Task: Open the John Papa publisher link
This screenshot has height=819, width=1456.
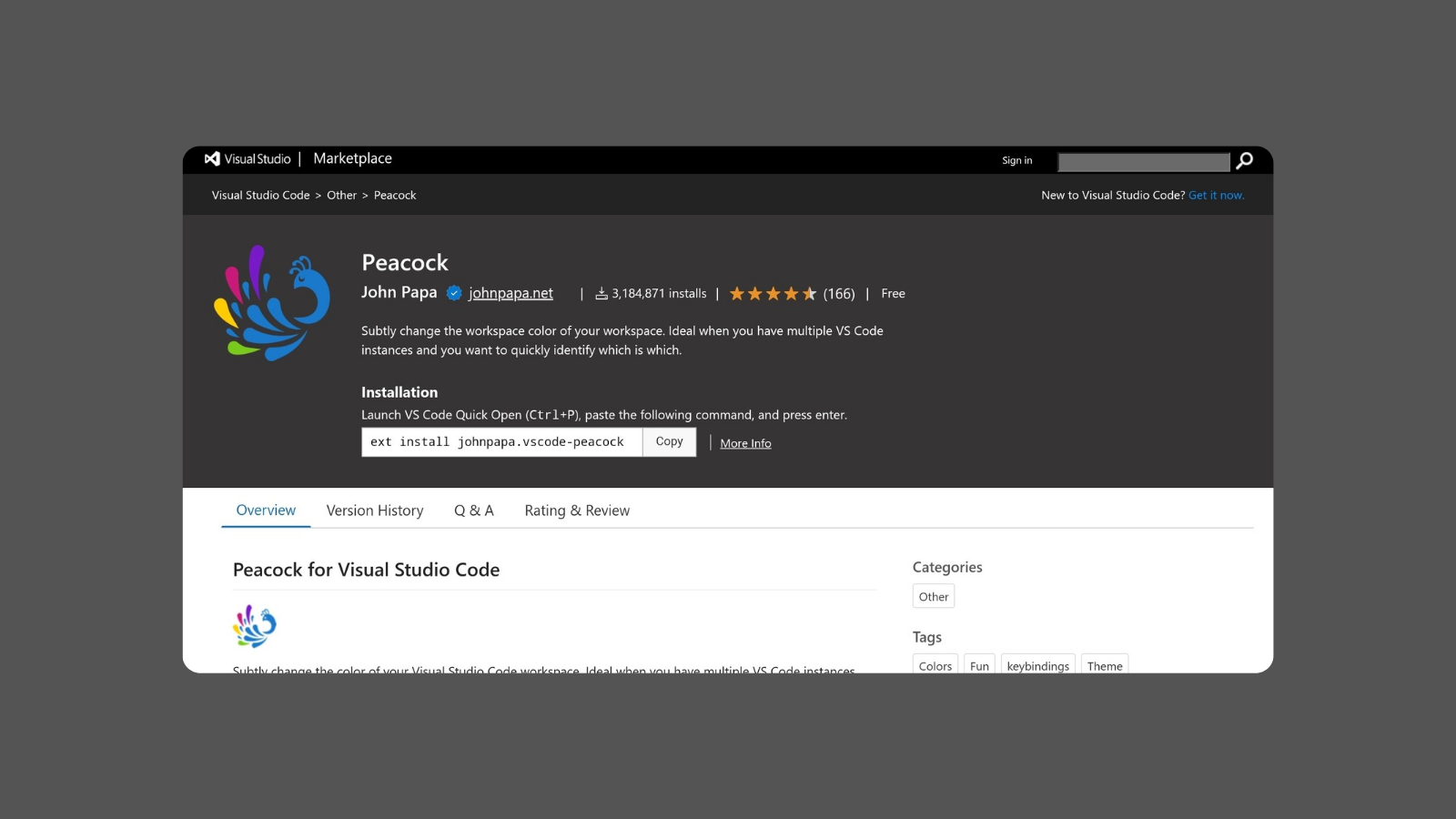Action: click(x=399, y=292)
